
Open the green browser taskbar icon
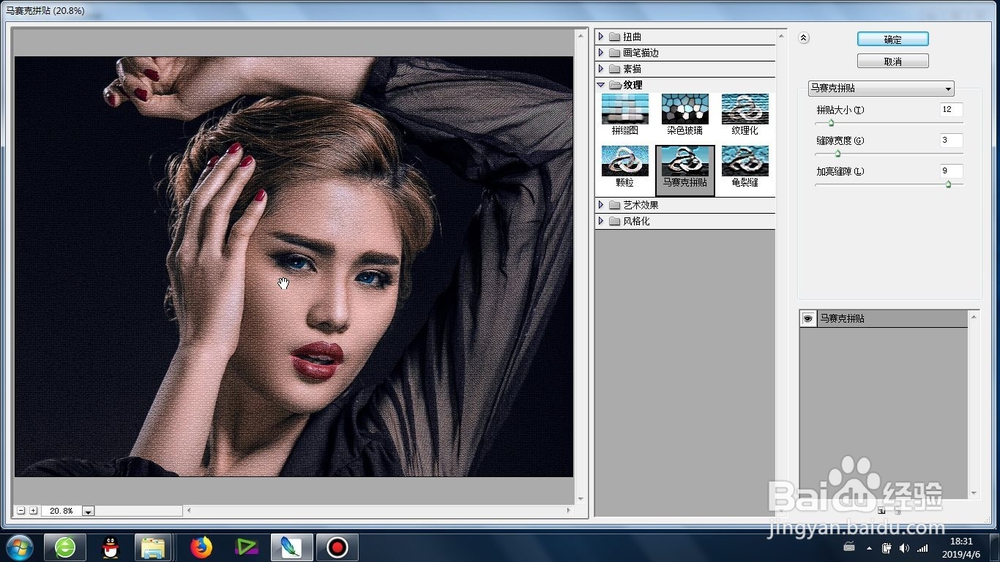(x=65, y=547)
